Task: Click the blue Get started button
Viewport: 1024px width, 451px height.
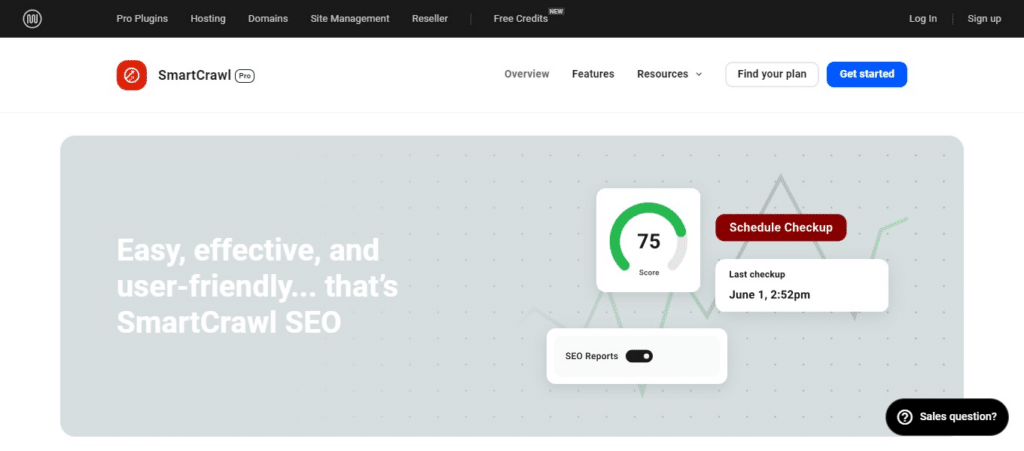Action: [867, 74]
